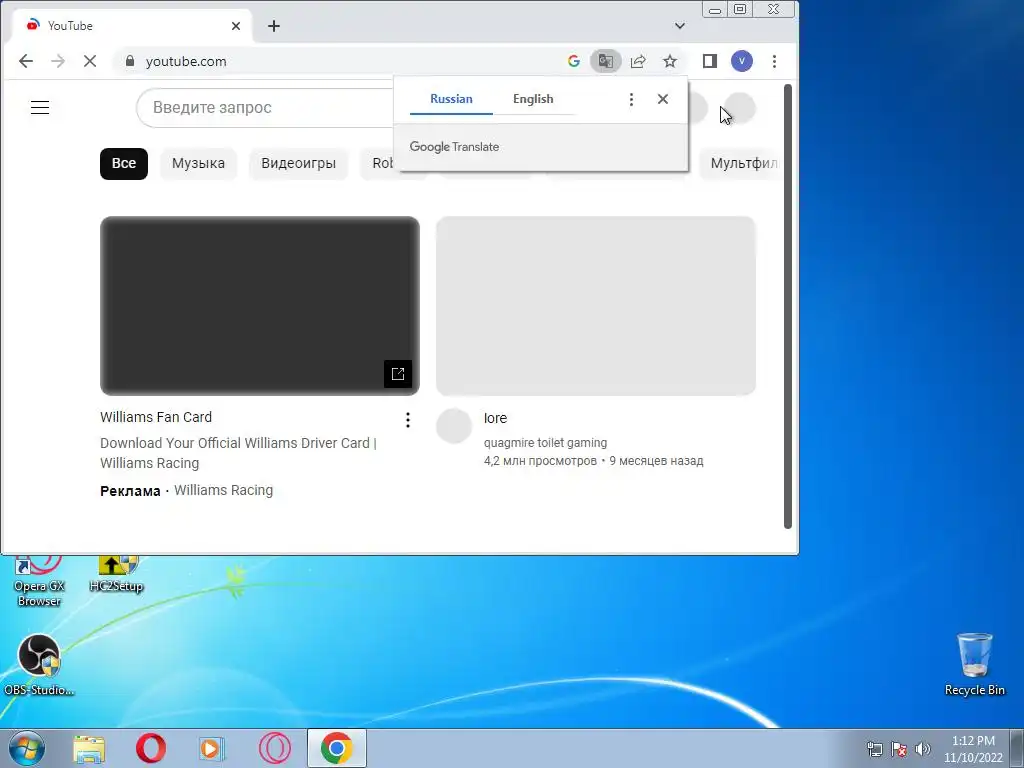Click the browser back arrow

(x=25, y=61)
